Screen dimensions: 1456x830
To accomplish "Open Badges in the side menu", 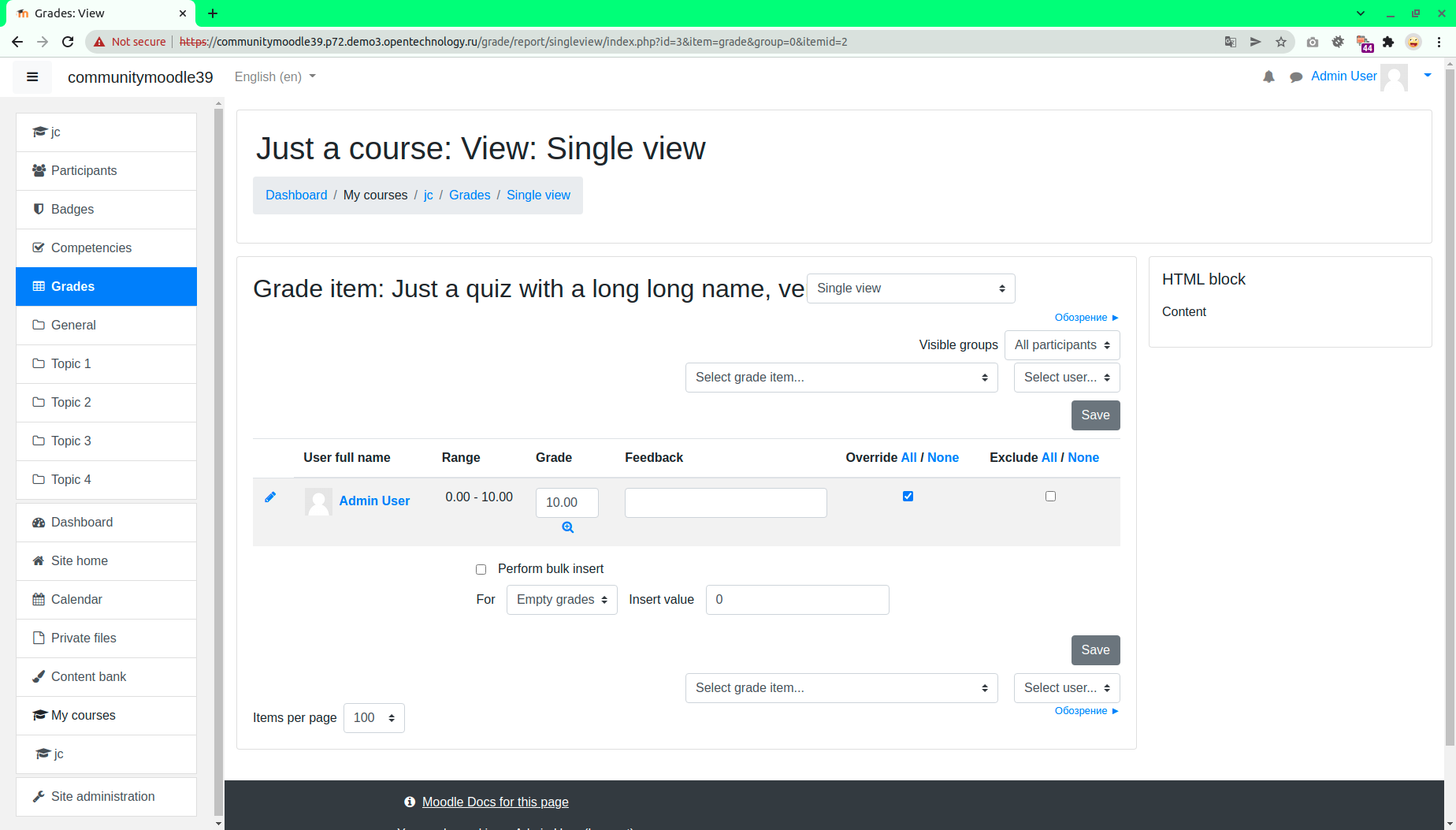I will click(x=106, y=210).
